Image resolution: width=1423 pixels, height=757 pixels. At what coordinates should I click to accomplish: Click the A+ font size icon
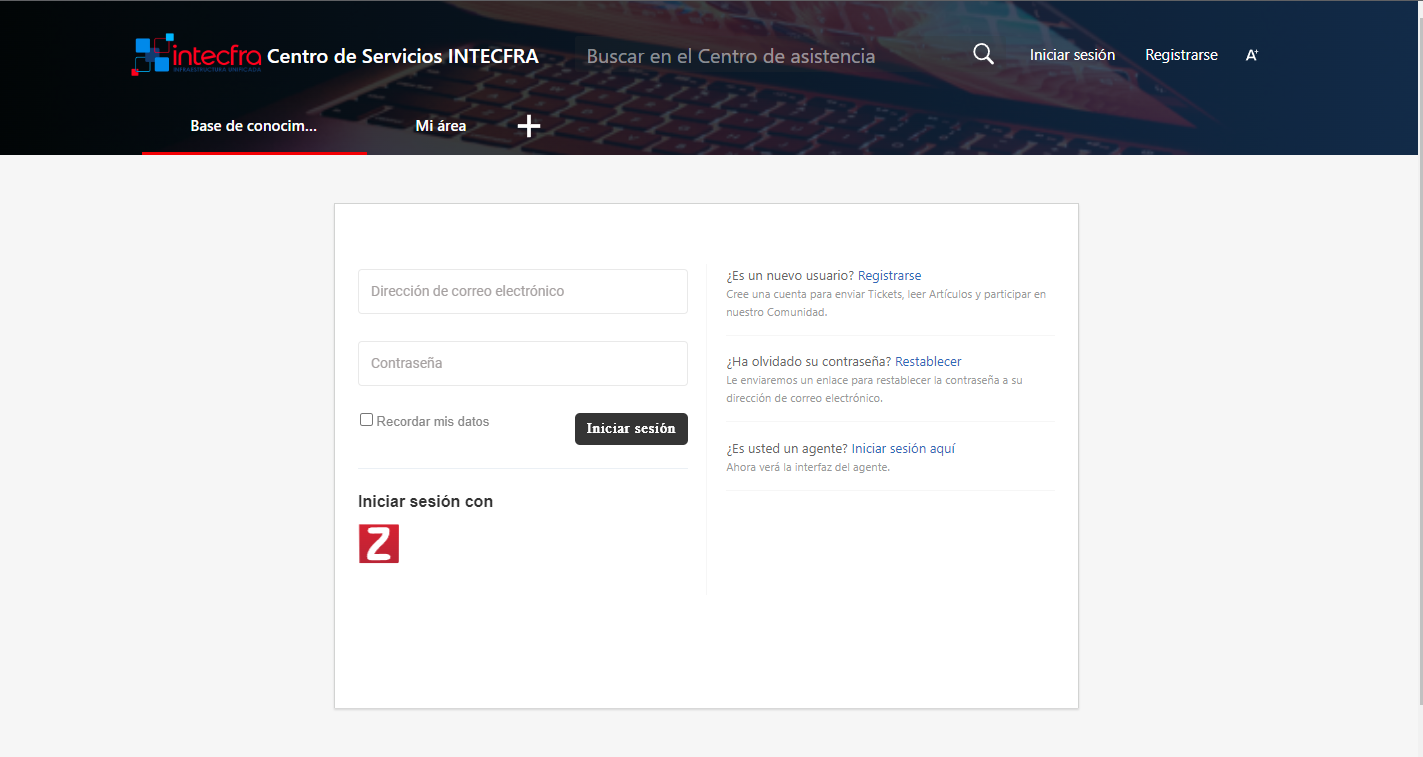pos(1251,56)
